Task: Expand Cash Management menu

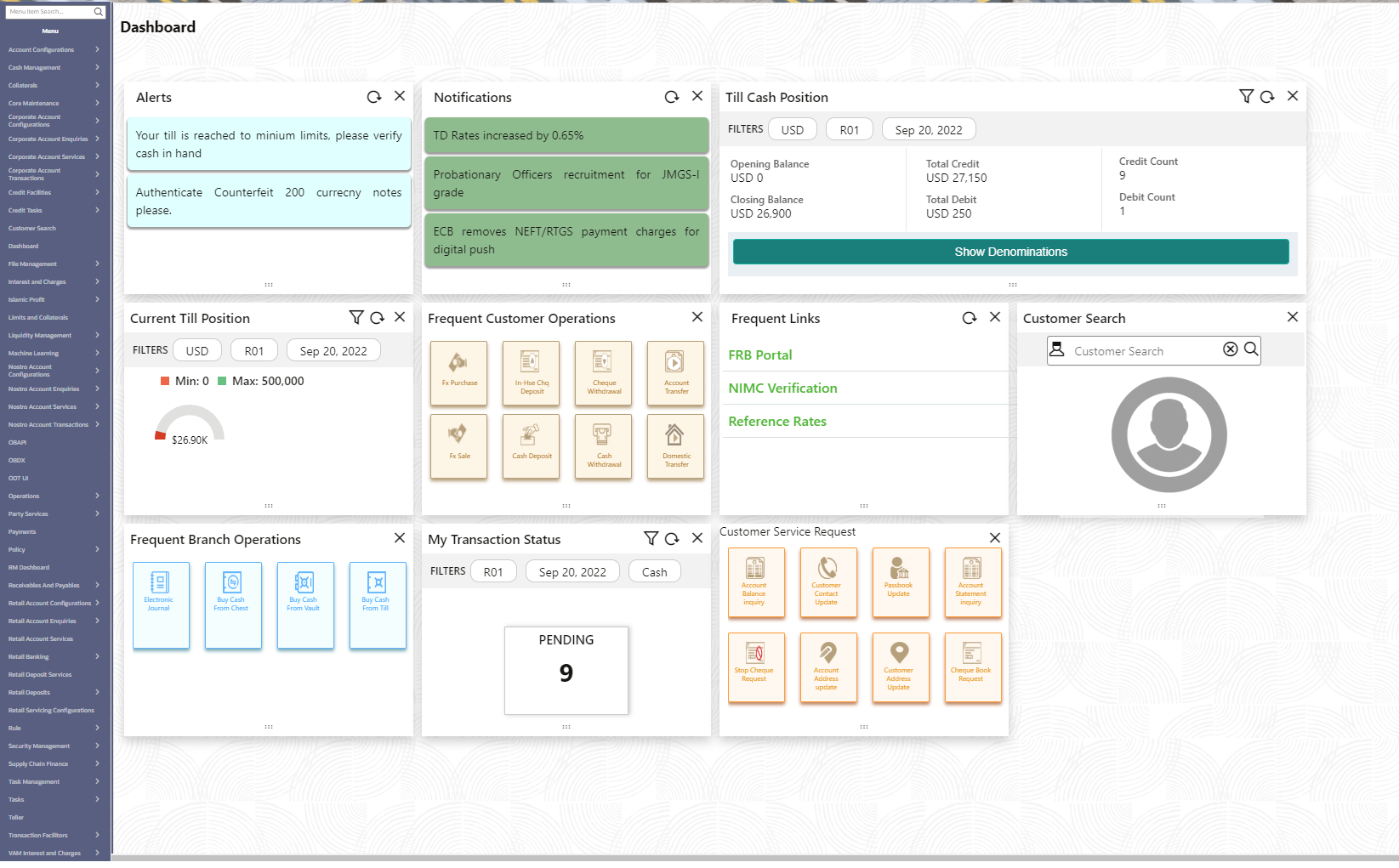Action: pyautogui.click(x=97, y=67)
